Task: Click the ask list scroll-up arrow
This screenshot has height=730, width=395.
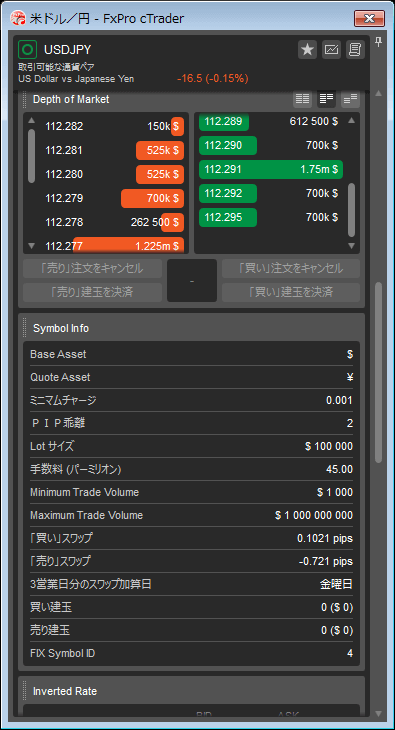Action: coord(352,120)
